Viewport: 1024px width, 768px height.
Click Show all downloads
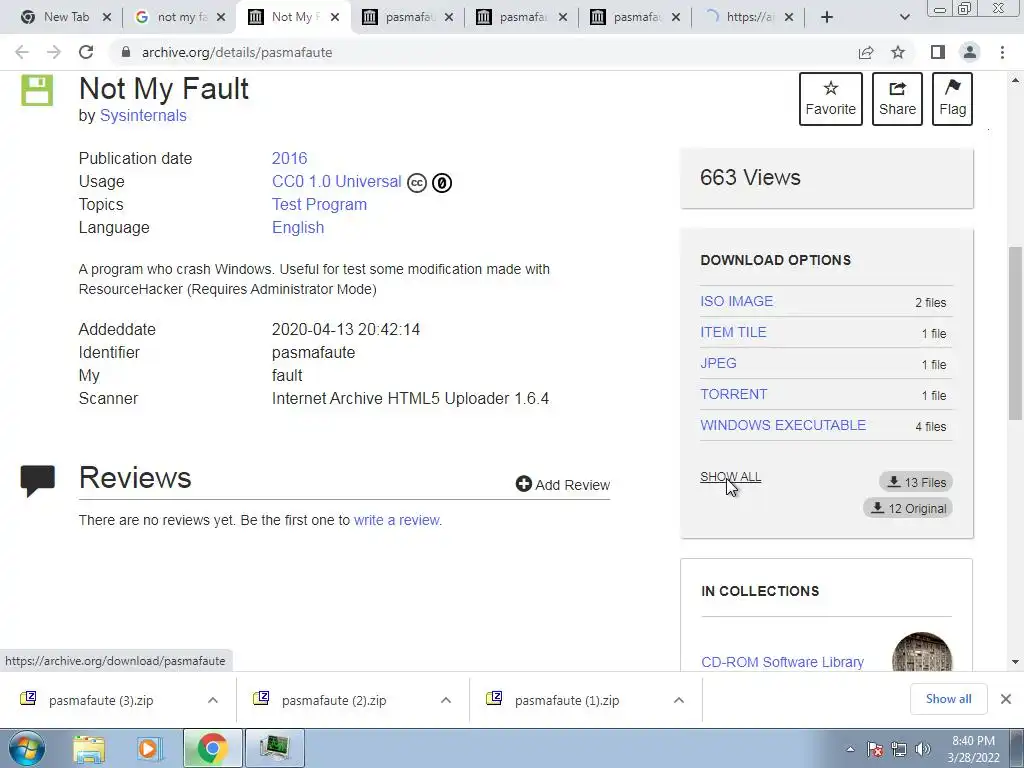coord(948,699)
